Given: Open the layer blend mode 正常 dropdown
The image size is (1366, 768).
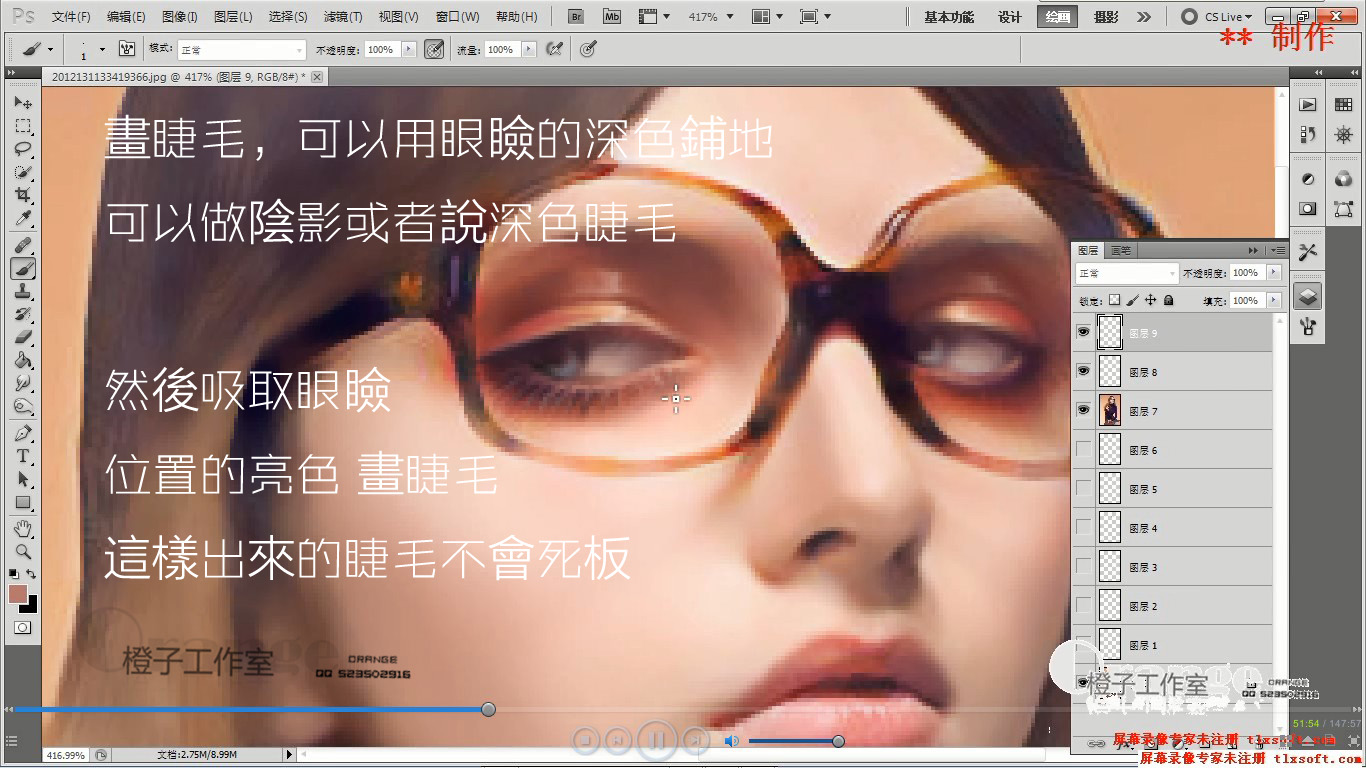Looking at the screenshot, I should [x=1127, y=273].
